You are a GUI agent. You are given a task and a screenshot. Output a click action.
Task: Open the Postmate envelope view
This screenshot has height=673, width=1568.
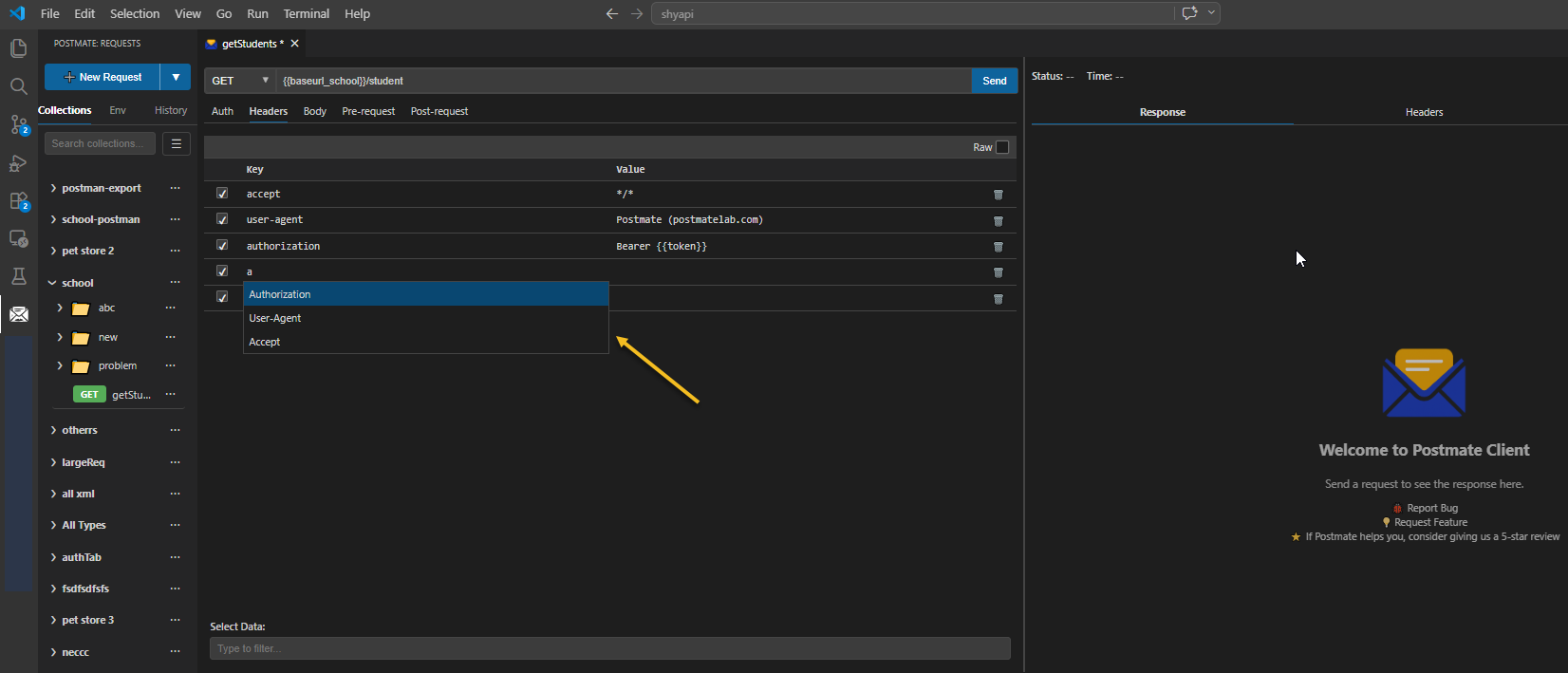[x=18, y=314]
